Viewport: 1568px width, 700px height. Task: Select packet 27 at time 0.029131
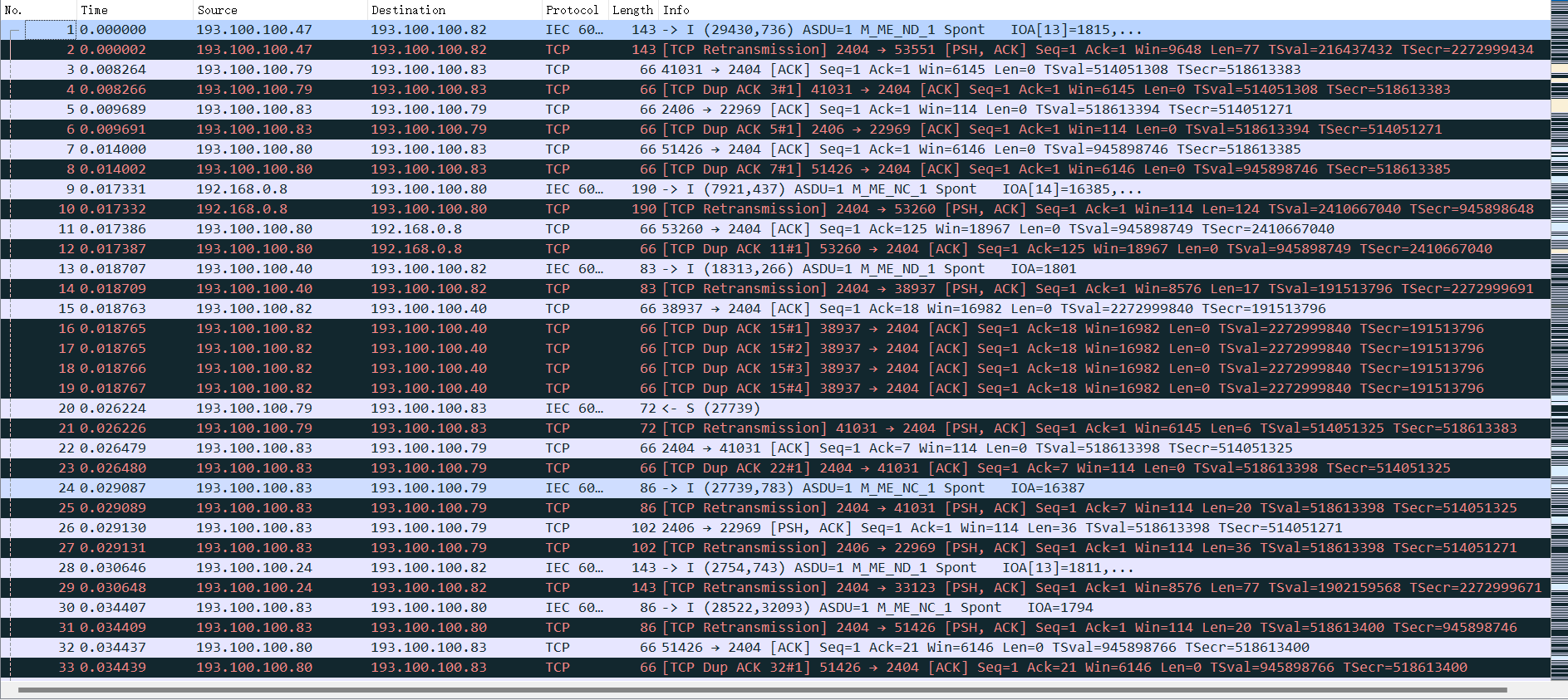click(775, 548)
